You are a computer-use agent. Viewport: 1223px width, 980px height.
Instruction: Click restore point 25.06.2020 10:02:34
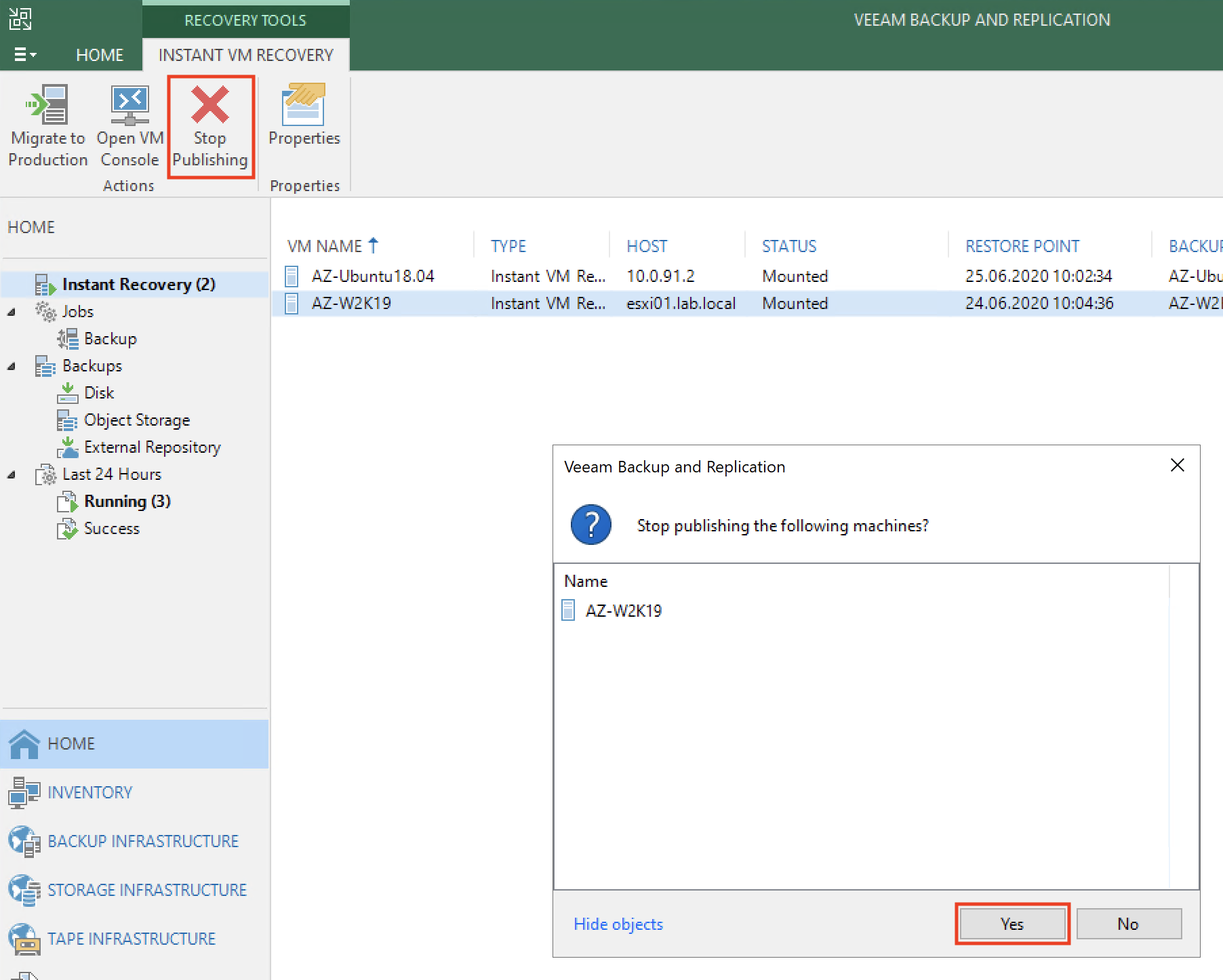1039,276
